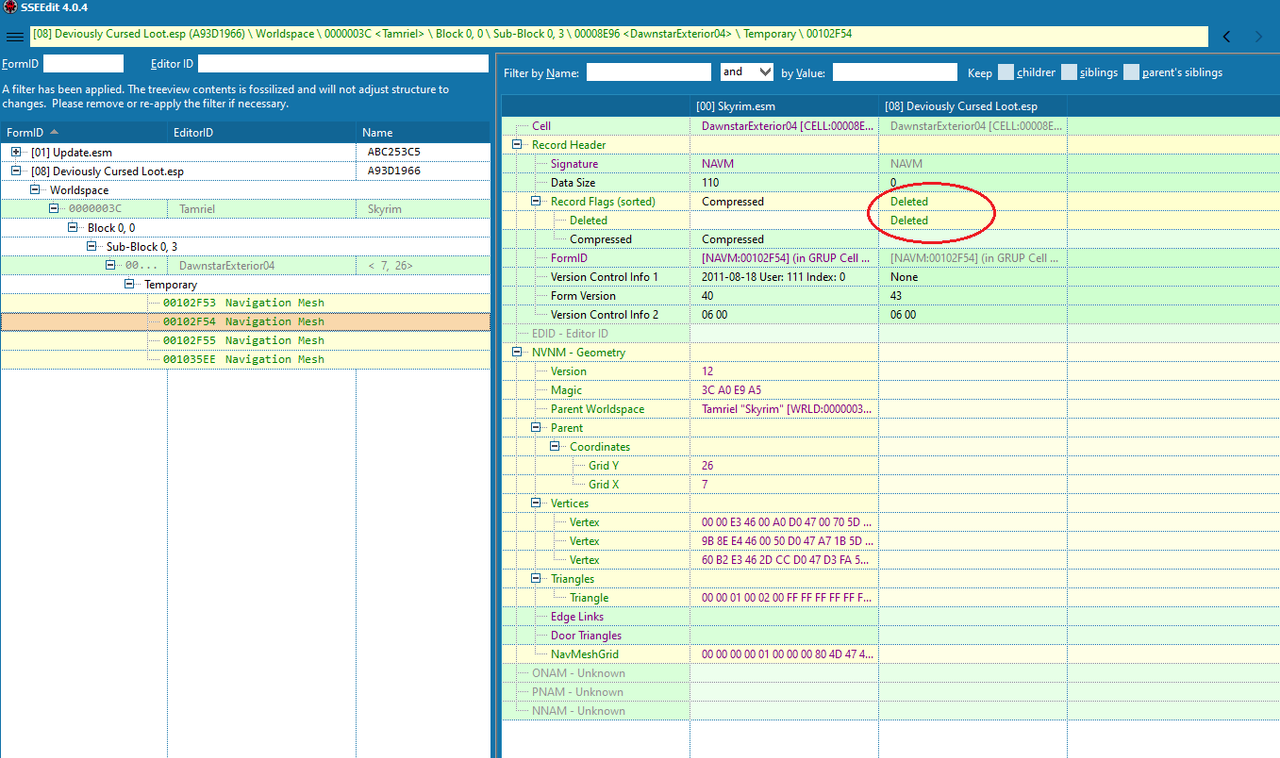Collapse the Block 0, 0 node
Viewport: 1280px width, 758px height.
(73, 228)
